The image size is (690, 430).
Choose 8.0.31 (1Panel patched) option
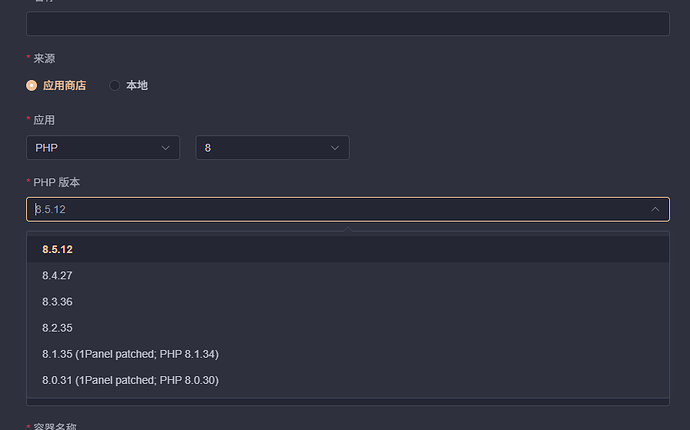pyautogui.click(x=348, y=380)
